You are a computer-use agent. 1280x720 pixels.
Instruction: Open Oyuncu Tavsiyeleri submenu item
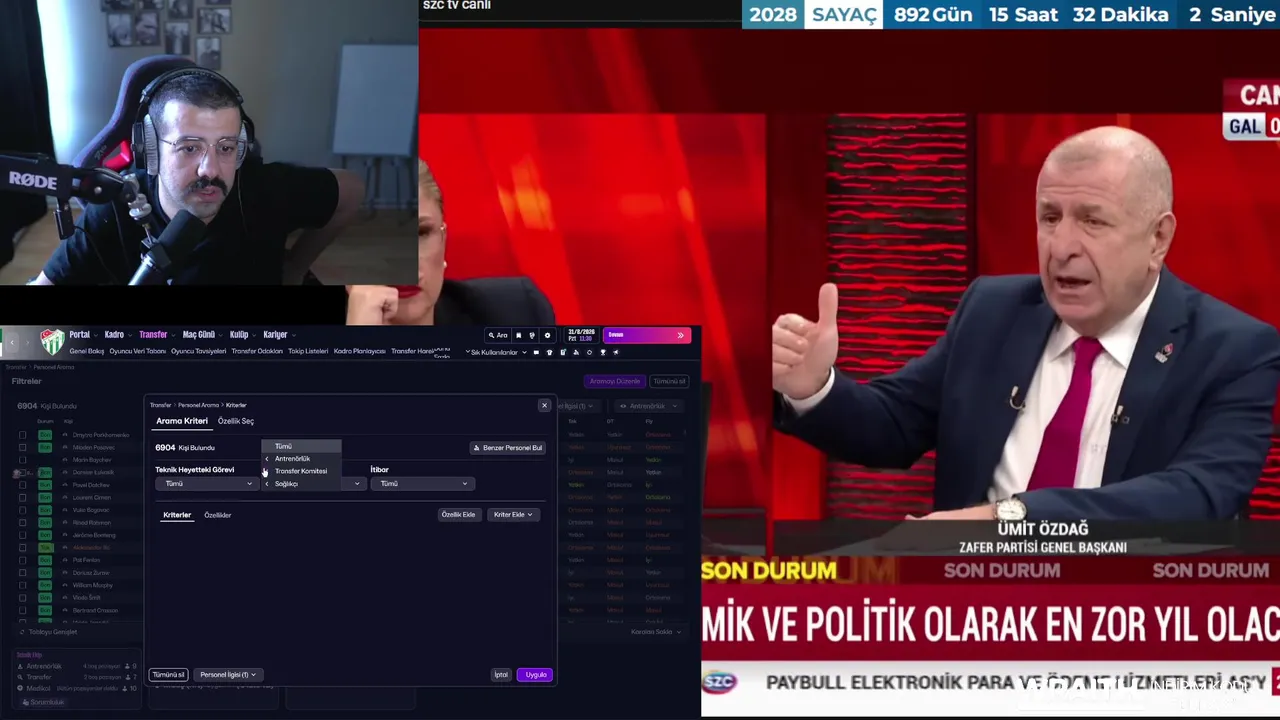click(199, 351)
